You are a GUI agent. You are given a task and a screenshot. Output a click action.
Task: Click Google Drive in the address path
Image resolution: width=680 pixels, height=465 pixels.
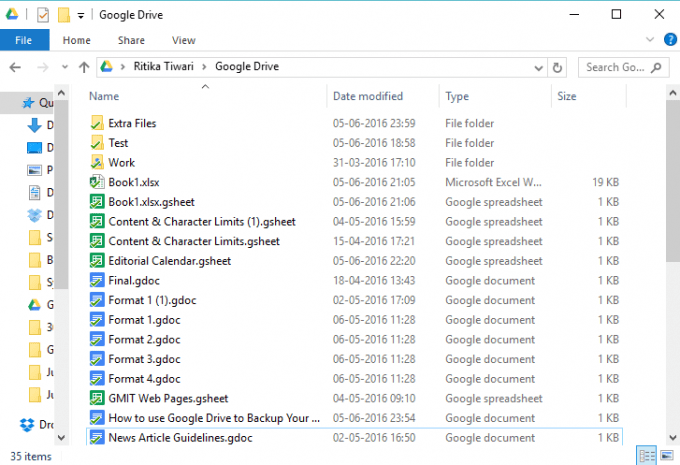[x=247, y=66]
